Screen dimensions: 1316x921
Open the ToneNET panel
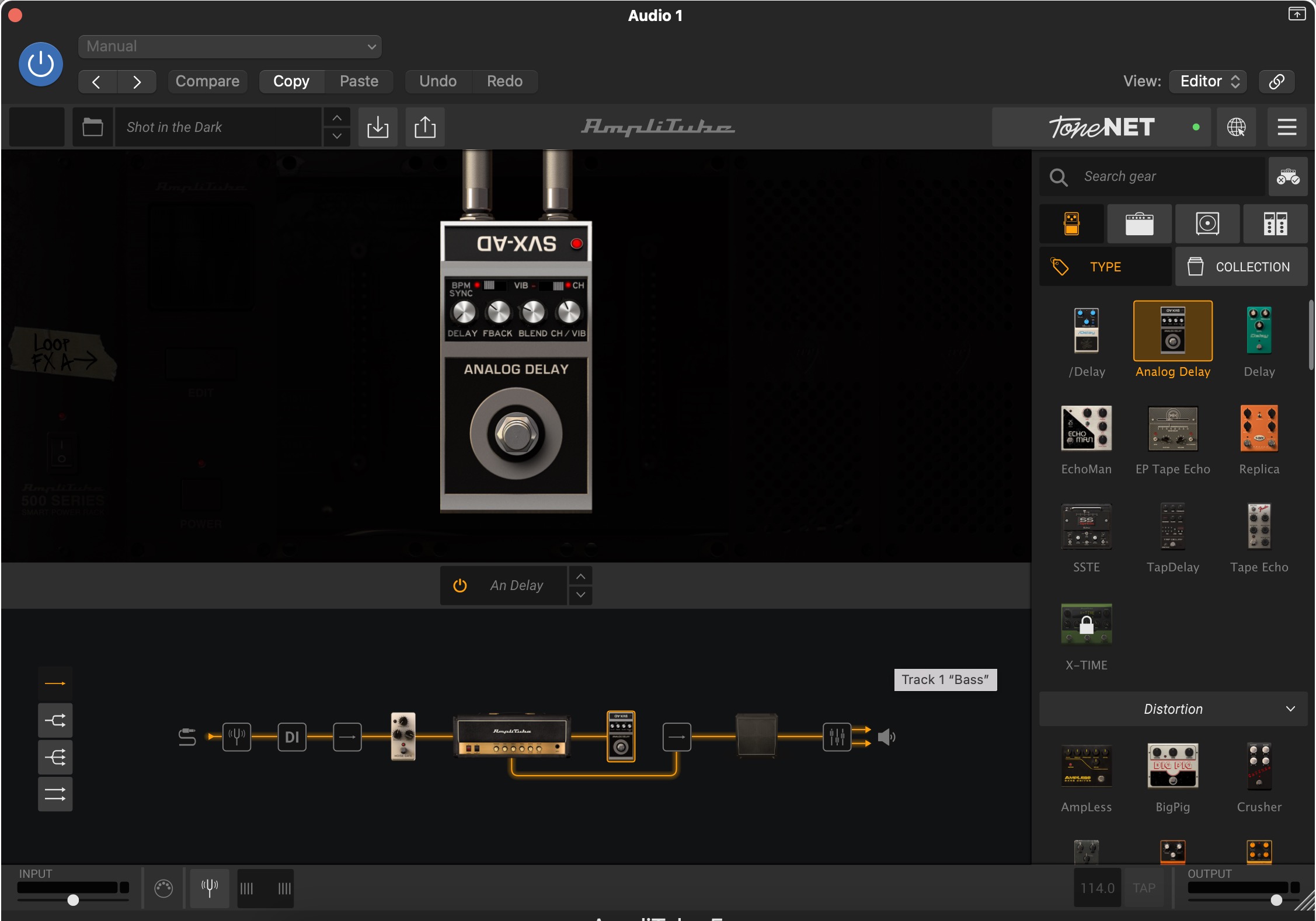click(1101, 127)
